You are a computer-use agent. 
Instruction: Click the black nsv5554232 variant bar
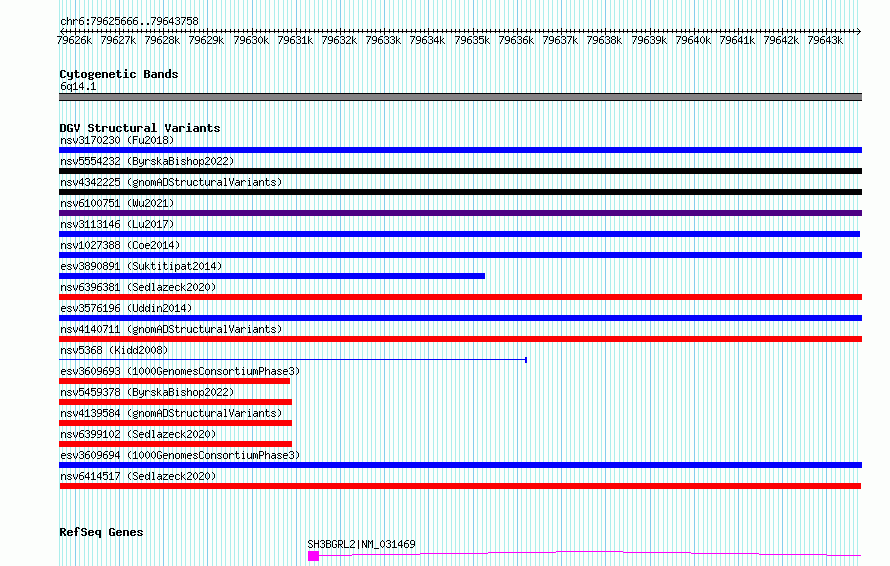click(460, 171)
